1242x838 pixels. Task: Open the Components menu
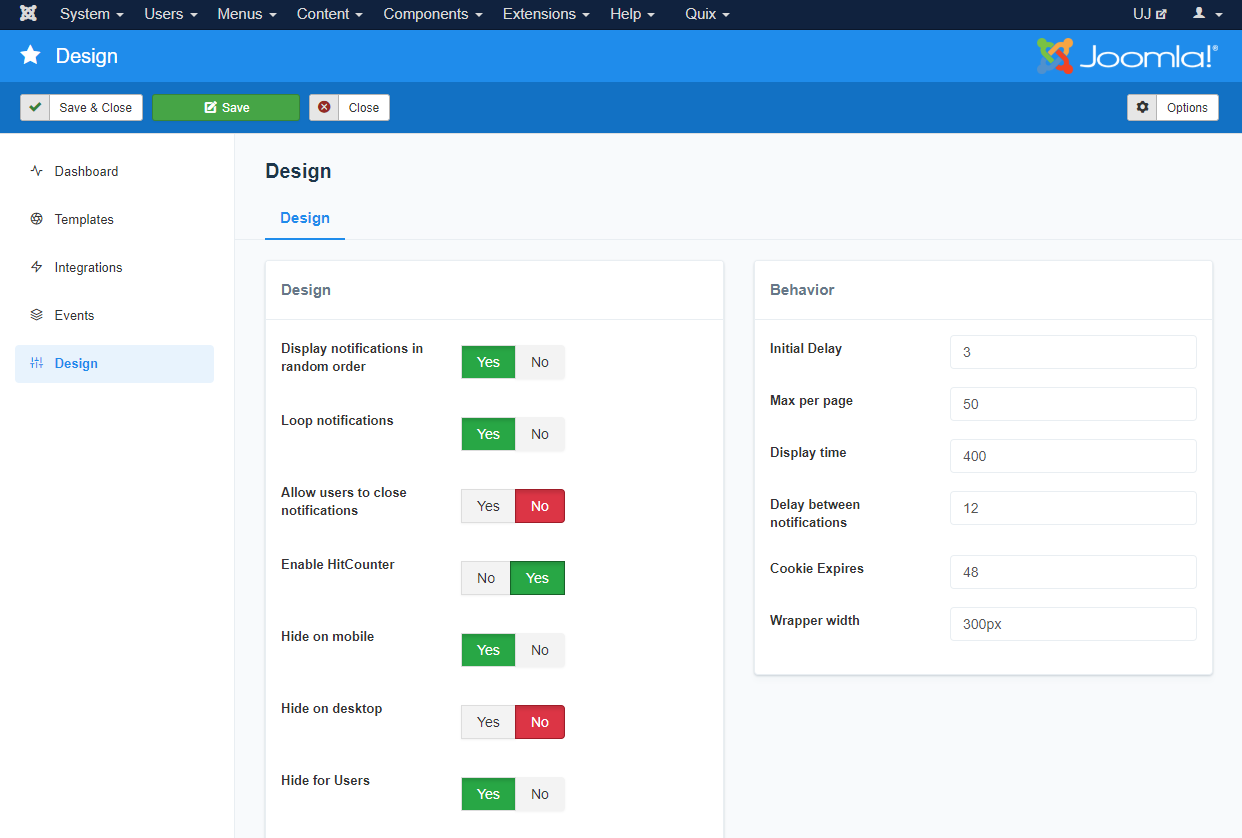(432, 14)
